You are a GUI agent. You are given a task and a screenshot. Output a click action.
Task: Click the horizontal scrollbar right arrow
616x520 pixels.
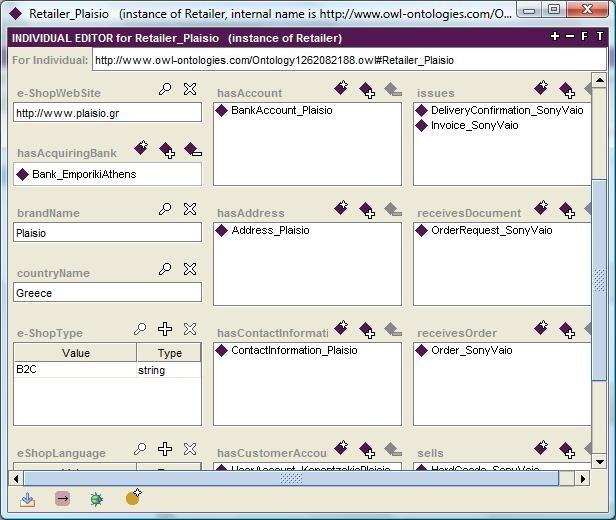(583, 478)
